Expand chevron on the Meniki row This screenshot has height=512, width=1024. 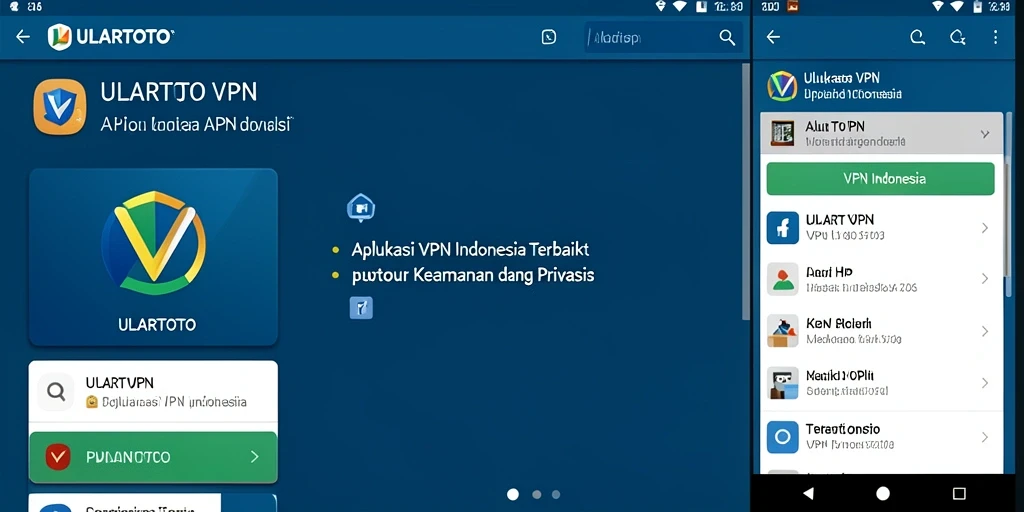(985, 383)
